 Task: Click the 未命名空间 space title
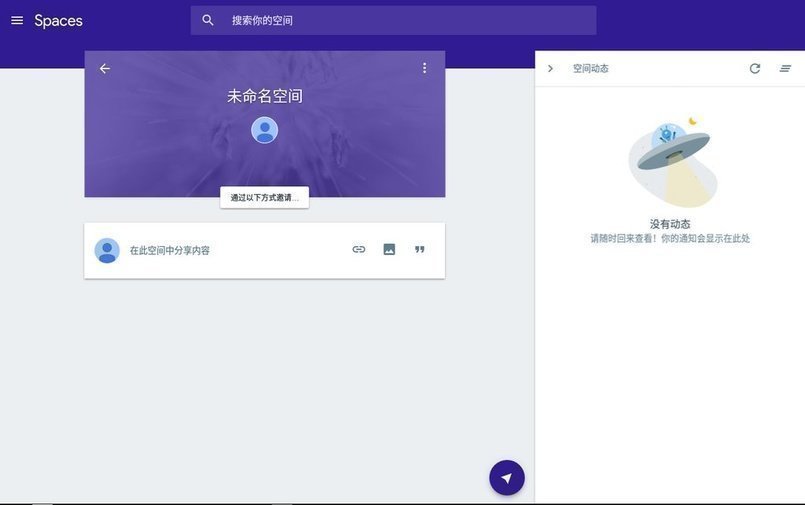264,96
